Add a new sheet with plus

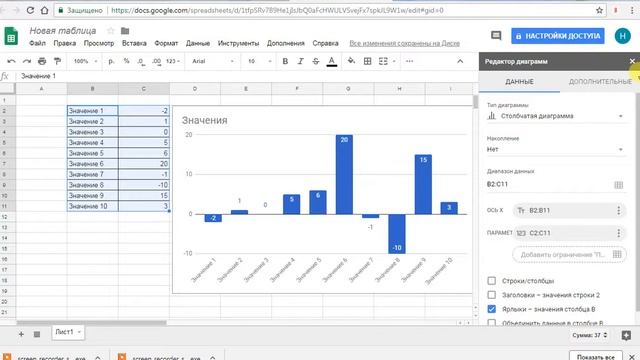21,334
